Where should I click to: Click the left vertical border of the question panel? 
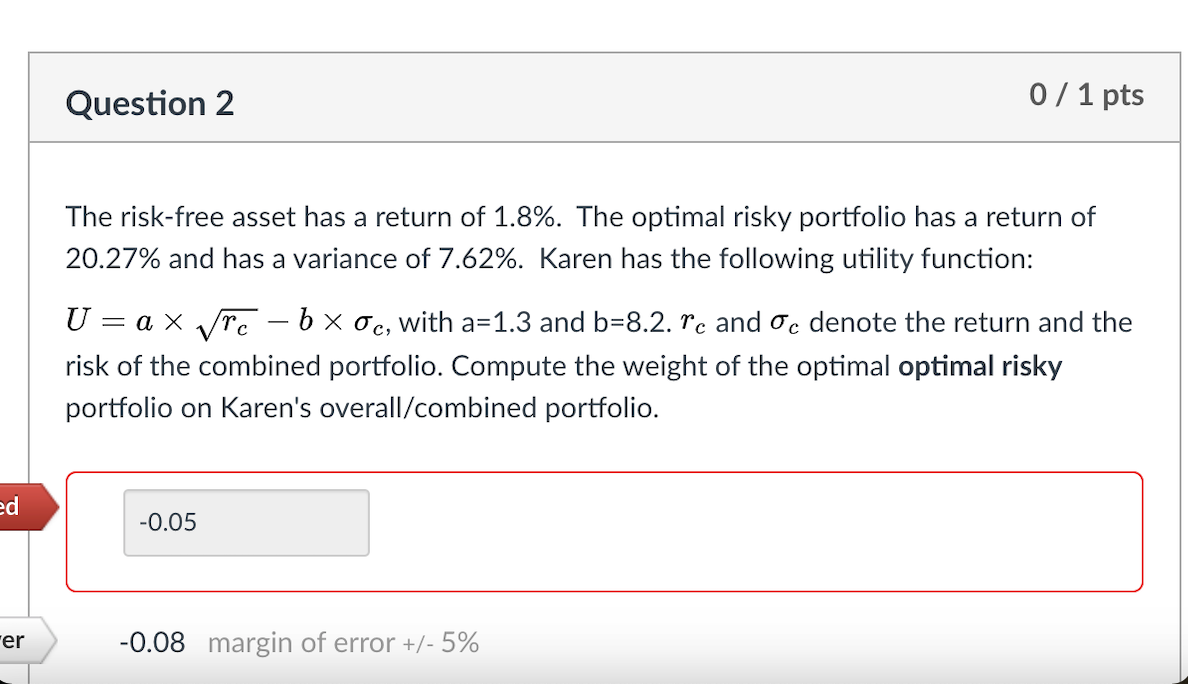point(30,350)
